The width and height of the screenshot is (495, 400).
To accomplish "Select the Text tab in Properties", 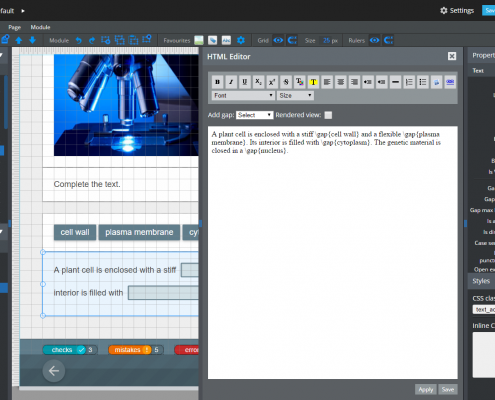I will [478, 71].
